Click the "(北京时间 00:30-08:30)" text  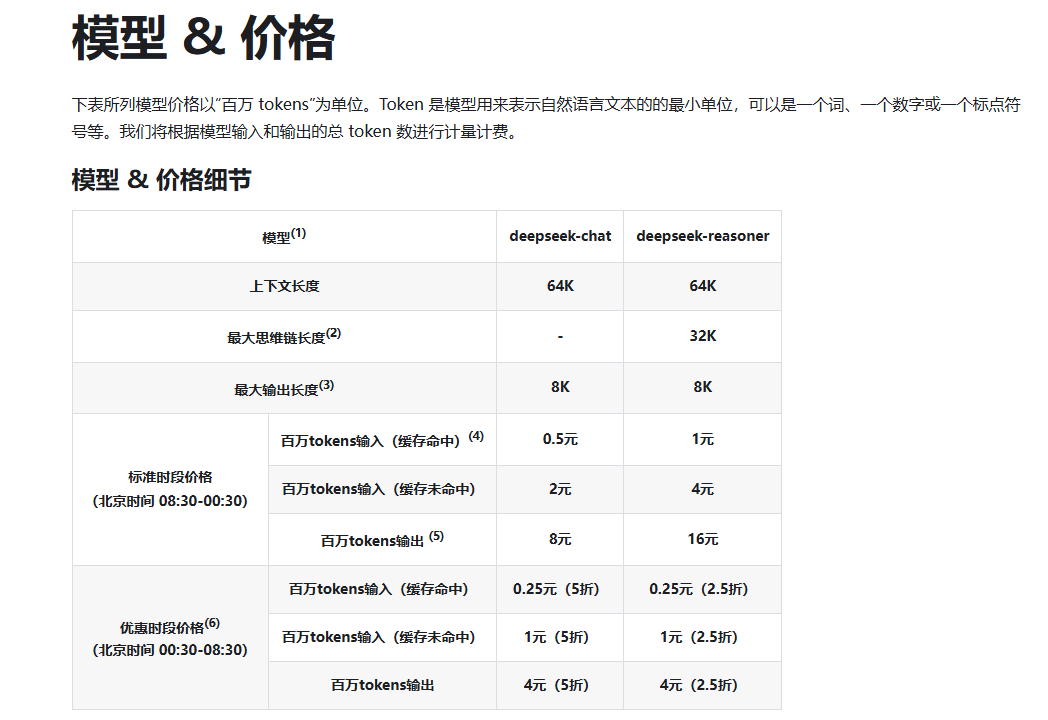(x=170, y=650)
